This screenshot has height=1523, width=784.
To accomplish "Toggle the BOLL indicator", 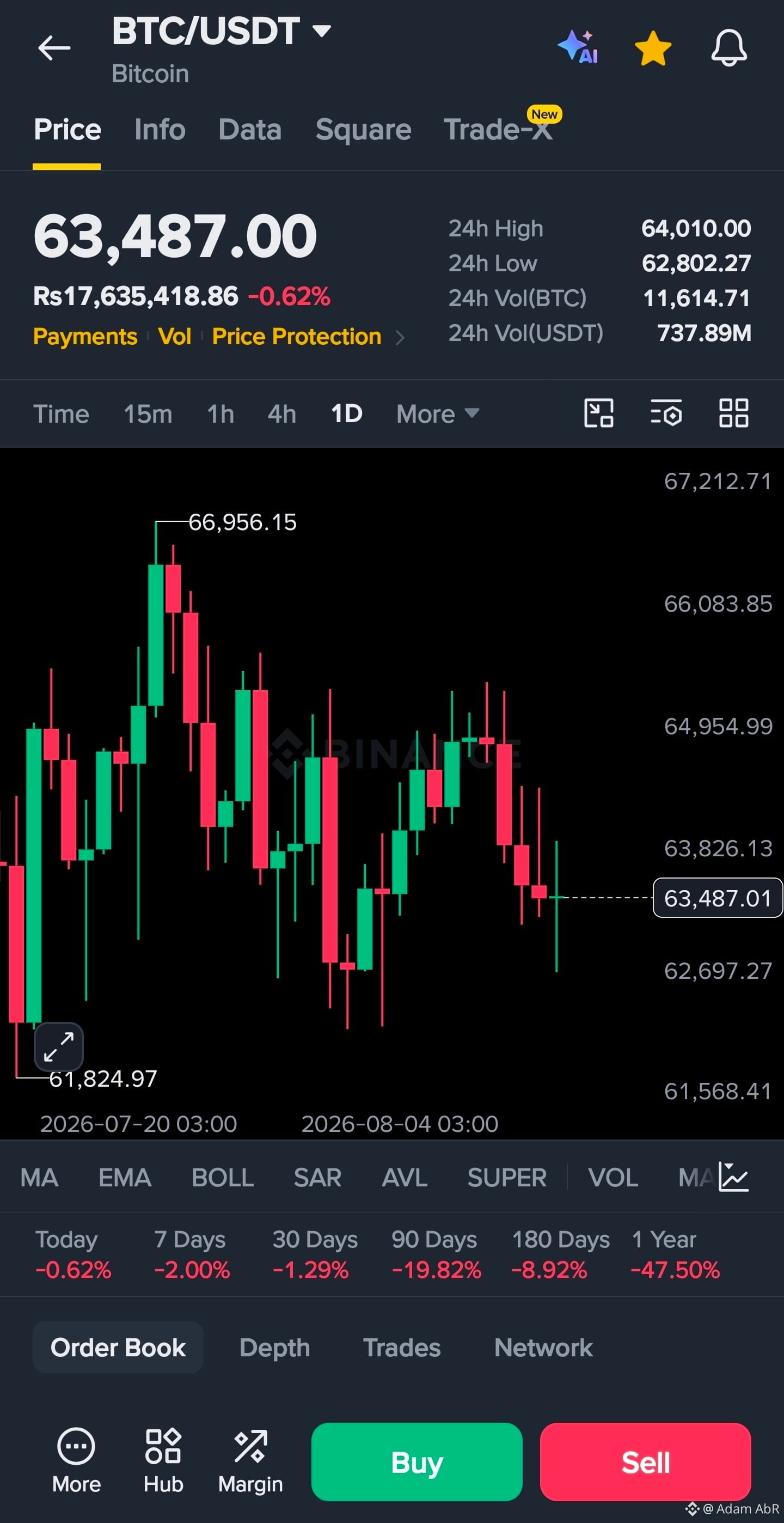I will [x=223, y=1178].
